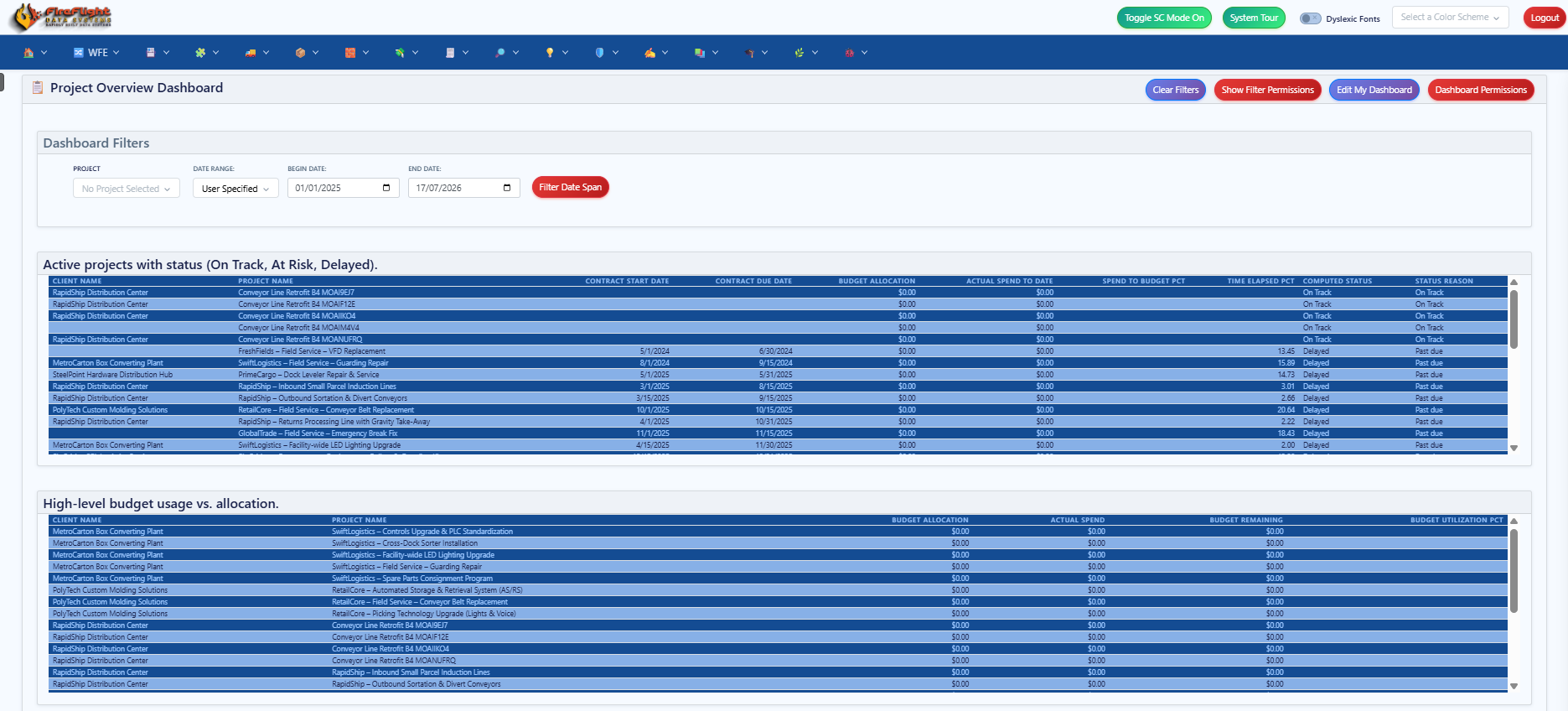Click the Budget Utilization Pct column header

(x=1457, y=520)
